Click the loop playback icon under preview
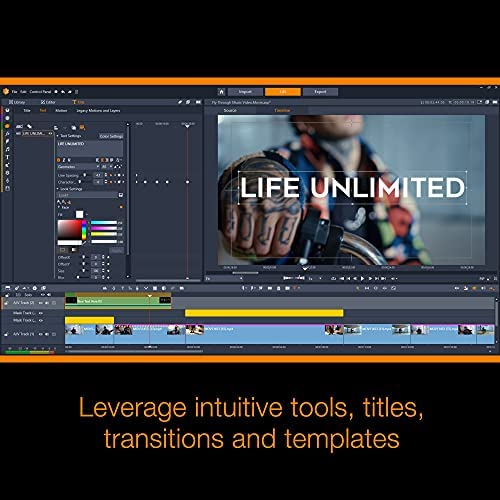The image size is (500, 500). pyautogui.click(x=333, y=278)
